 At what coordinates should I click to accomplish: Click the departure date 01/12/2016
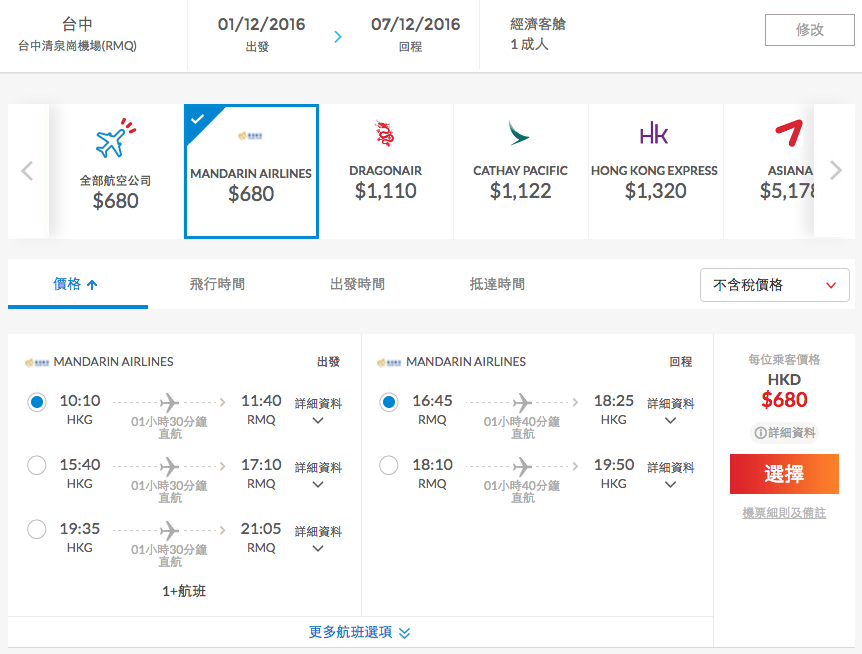point(261,24)
